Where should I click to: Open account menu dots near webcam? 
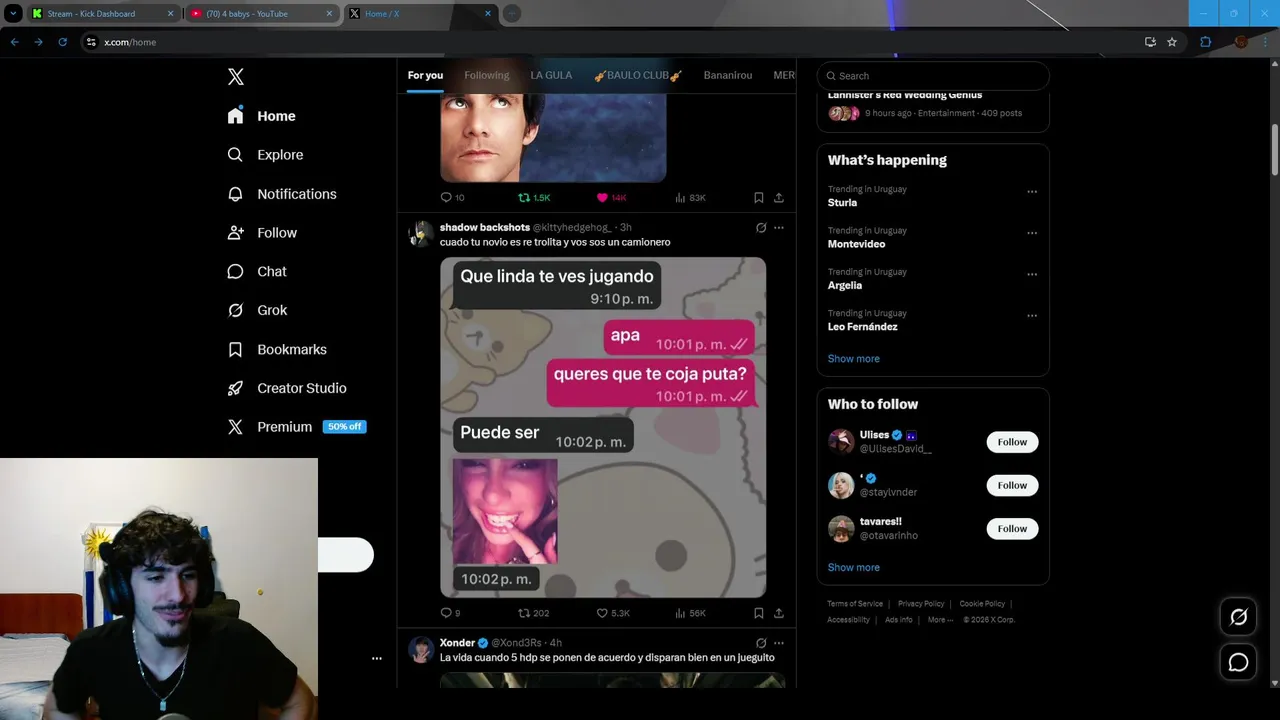point(377,658)
